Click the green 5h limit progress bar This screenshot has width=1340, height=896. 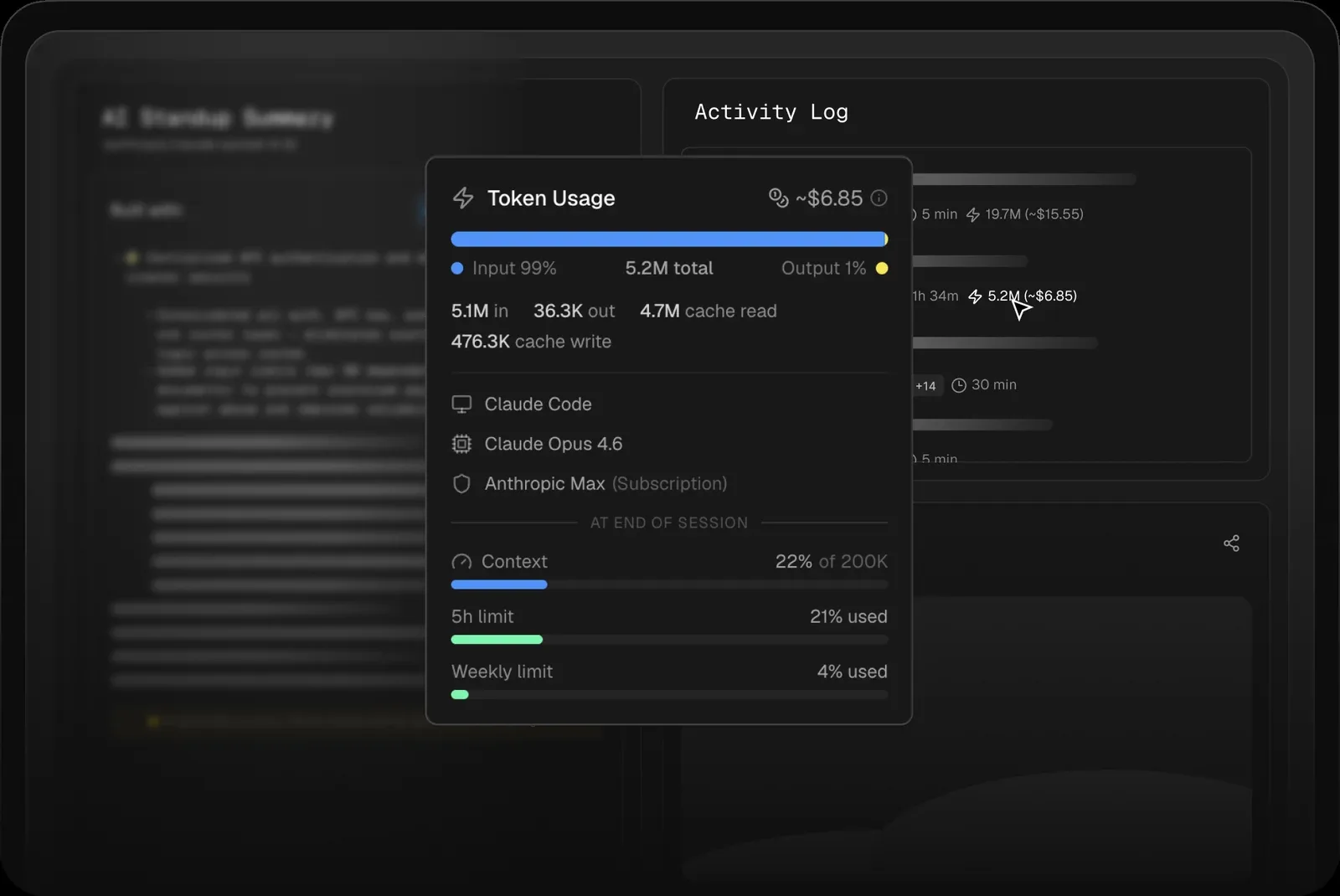pyautogui.click(x=497, y=640)
